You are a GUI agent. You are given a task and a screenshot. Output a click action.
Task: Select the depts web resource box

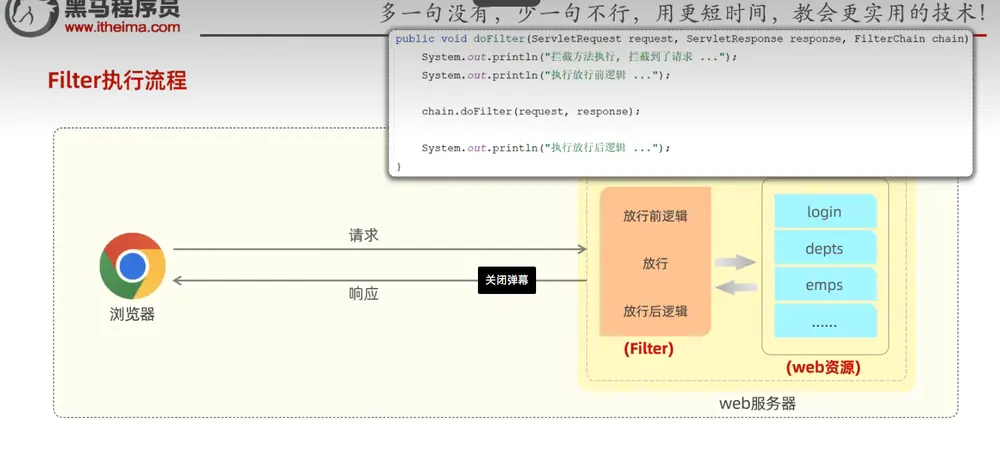click(x=825, y=248)
